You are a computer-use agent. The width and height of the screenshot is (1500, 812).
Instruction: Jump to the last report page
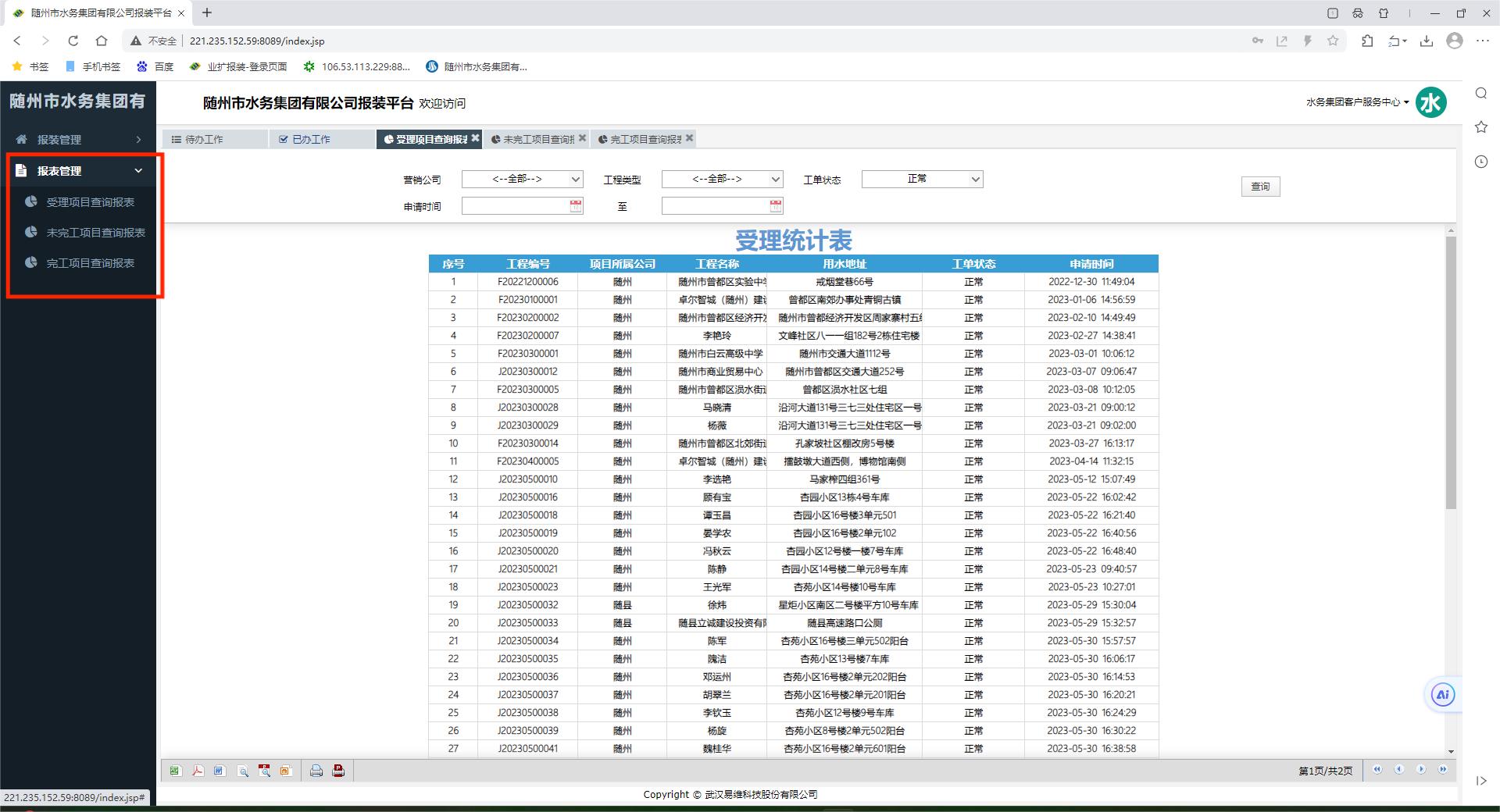click(x=1443, y=770)
